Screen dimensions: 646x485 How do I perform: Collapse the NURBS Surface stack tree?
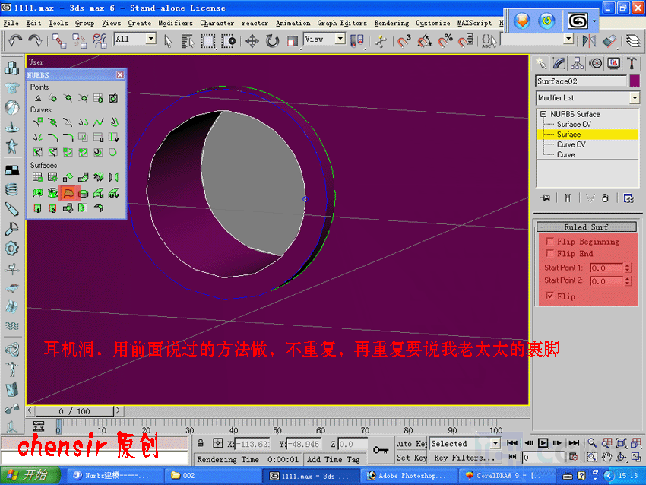(543, 114)
